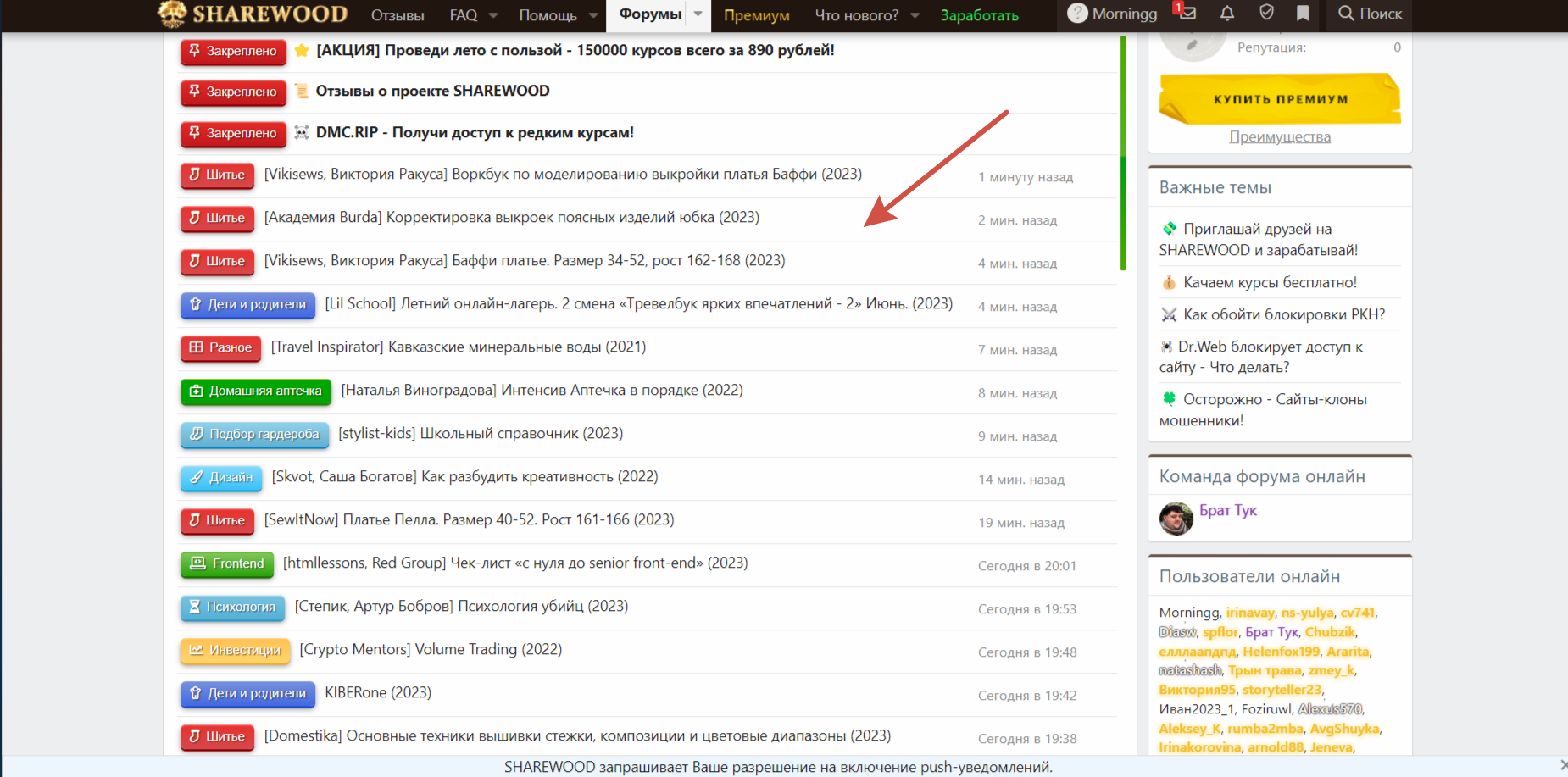Click the Дети и родители tag beside Lil School
Image resolution: width=1568 pixels, height=777 pixels.
pyautogui.click(x=247, y=304)
